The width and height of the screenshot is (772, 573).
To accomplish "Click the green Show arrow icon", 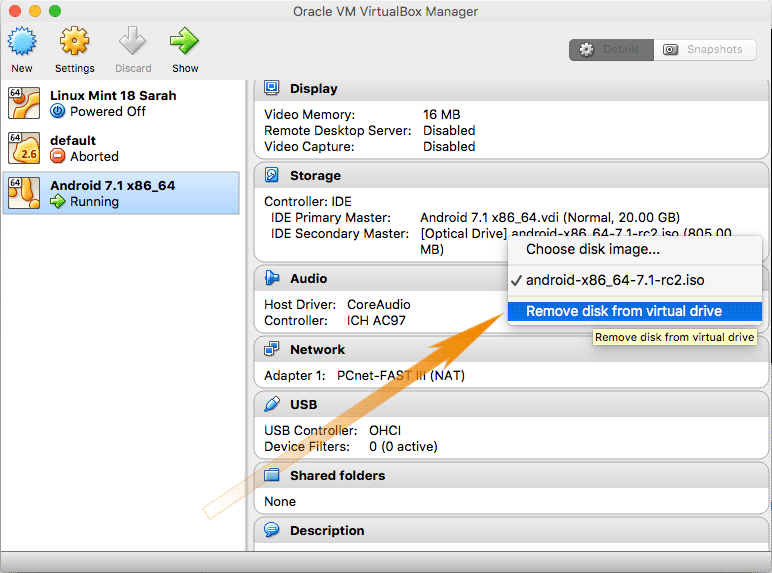I will coord(184,41).
